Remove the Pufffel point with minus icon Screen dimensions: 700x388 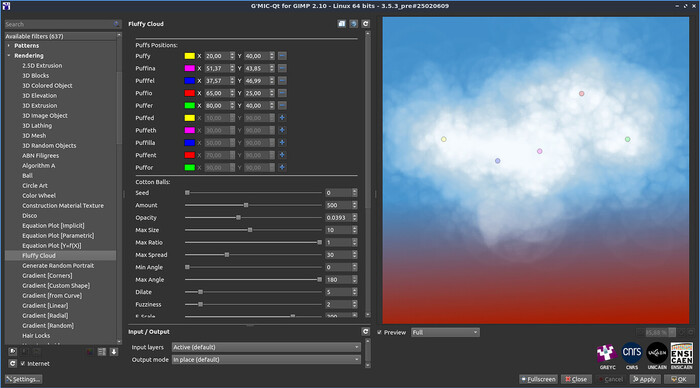click(x=282, y=81)
